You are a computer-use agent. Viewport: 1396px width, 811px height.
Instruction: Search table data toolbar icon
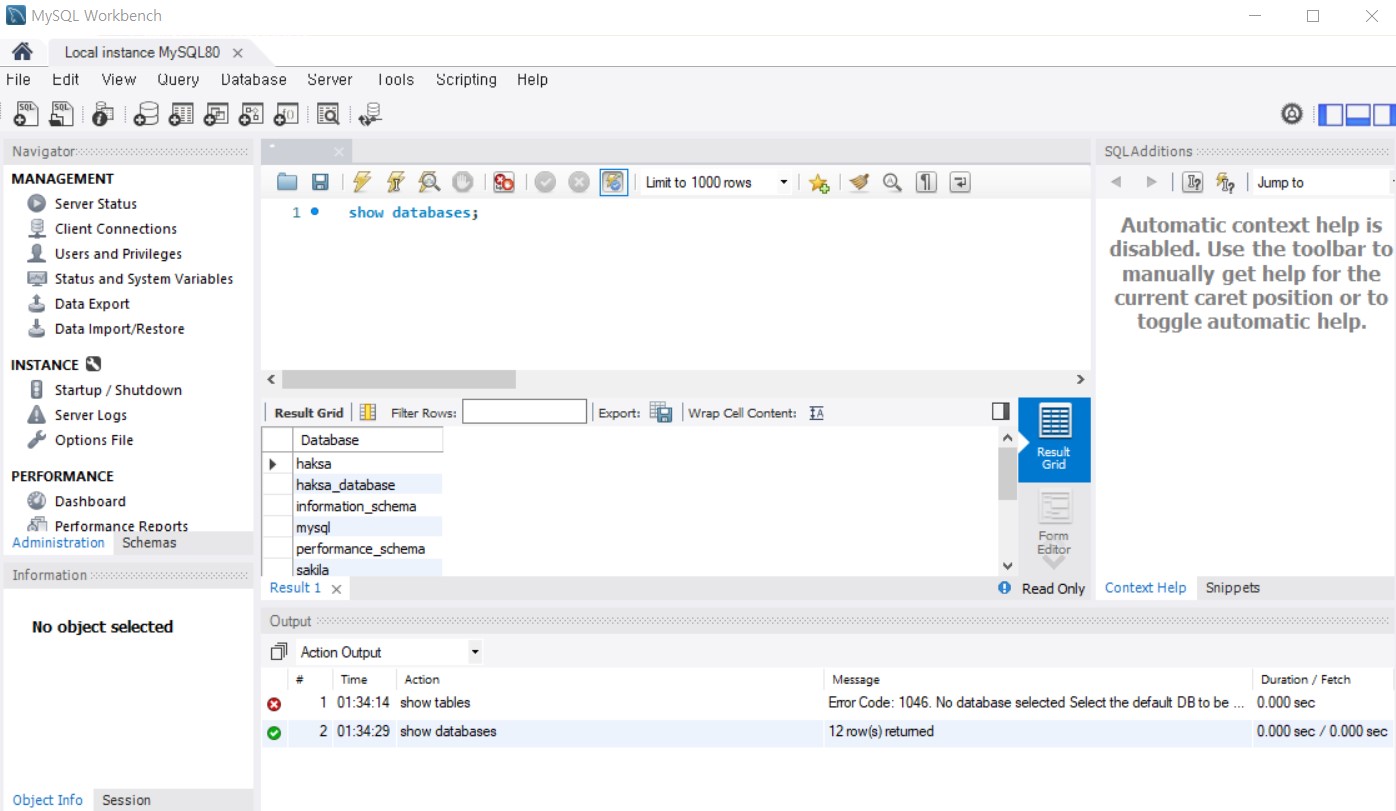(x=328, y=115)
